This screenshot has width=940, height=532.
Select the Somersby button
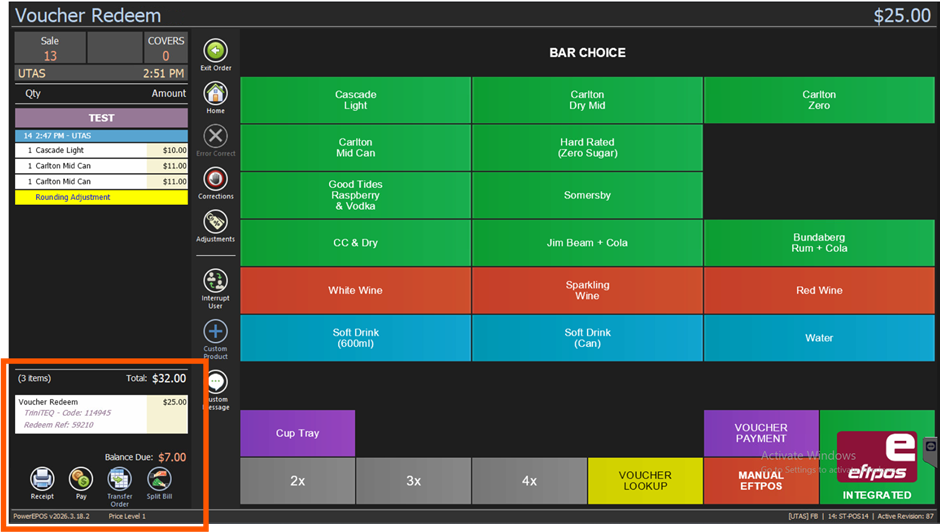[x=587, y=195]
